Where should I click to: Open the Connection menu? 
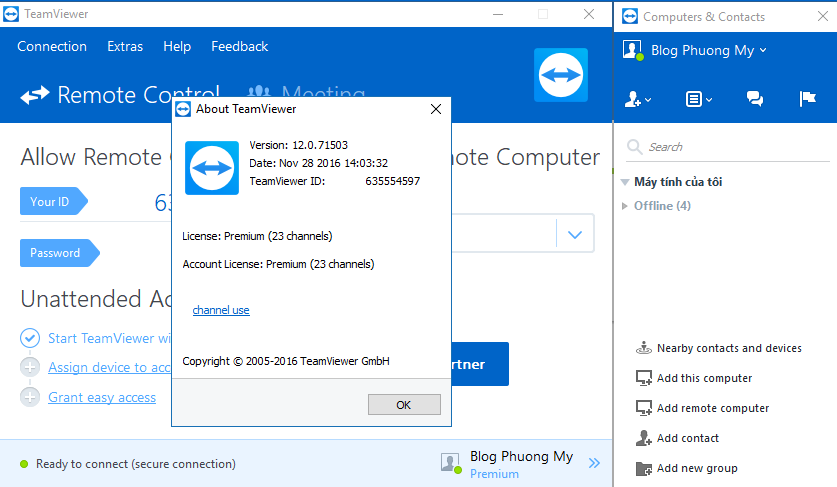click(x=52, y=46)
